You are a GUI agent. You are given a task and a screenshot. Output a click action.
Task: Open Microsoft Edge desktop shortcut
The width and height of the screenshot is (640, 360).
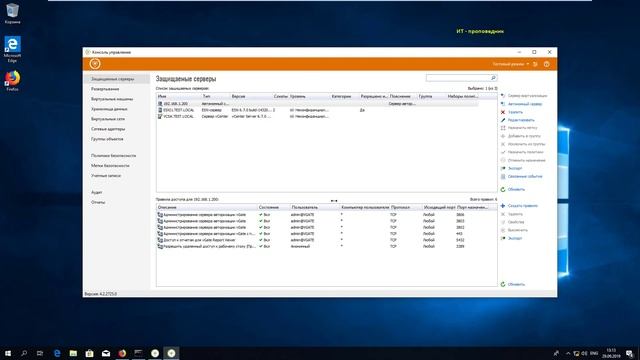(12, 49)
